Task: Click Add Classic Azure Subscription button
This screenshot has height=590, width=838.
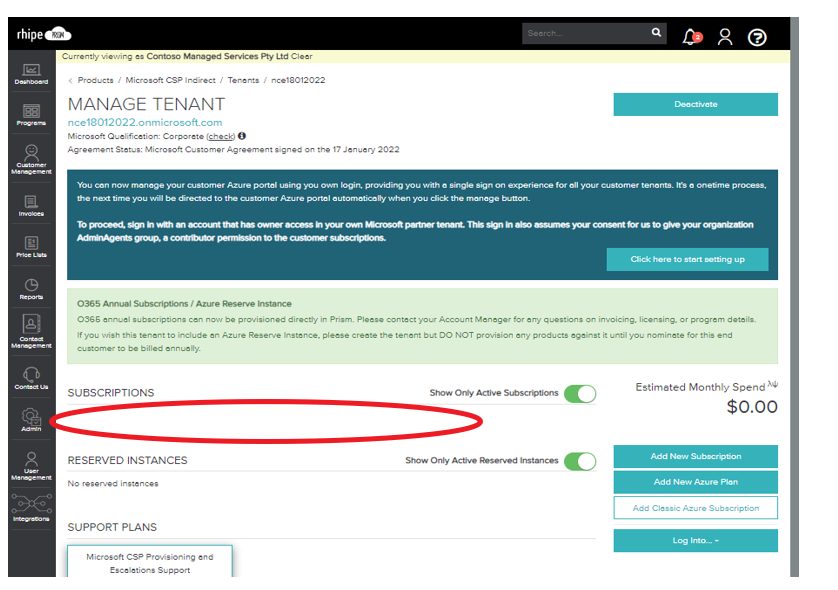Action: click(695, 508)
